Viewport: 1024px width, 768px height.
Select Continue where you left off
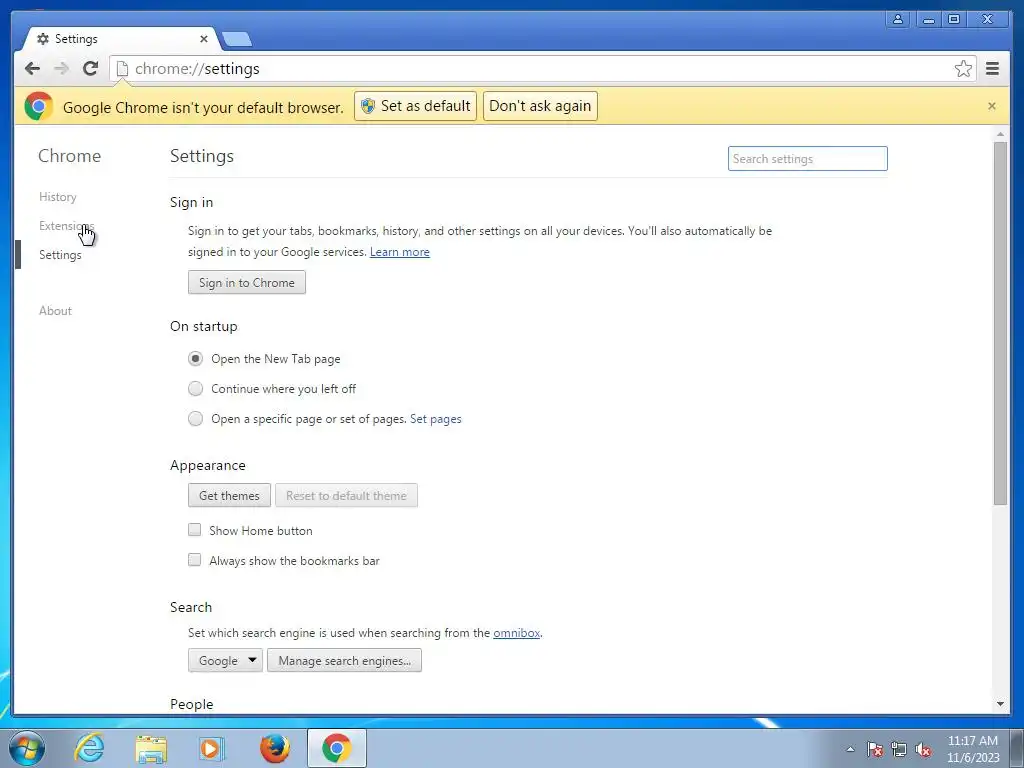[x=195, y=389]
